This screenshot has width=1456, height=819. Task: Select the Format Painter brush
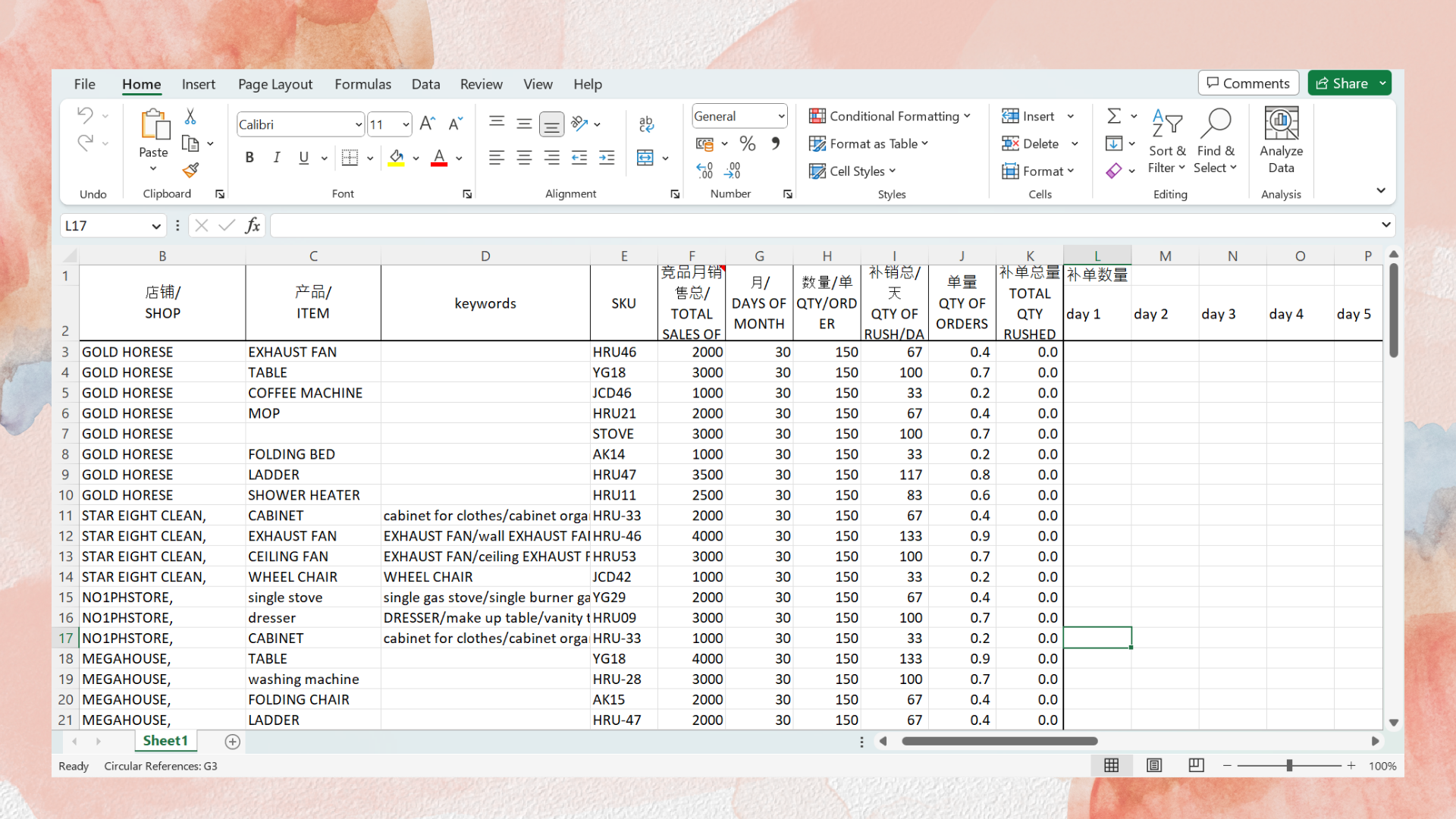pos(190,171)
